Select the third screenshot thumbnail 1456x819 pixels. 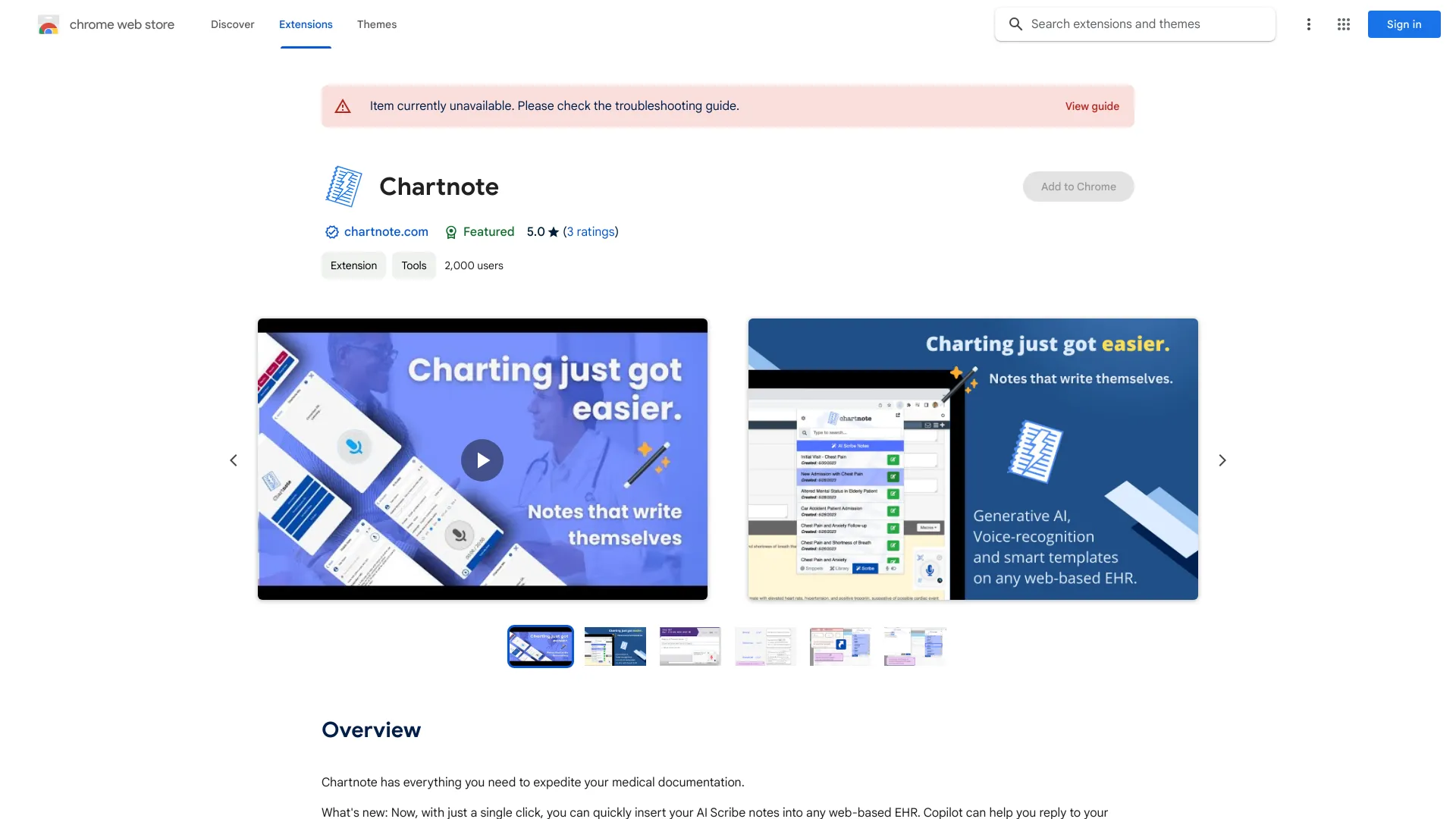690,646
